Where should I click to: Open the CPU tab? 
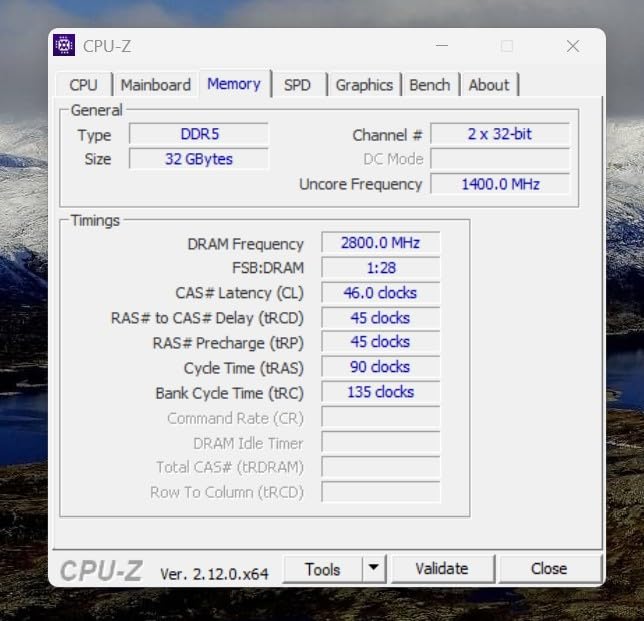point(83,85)
